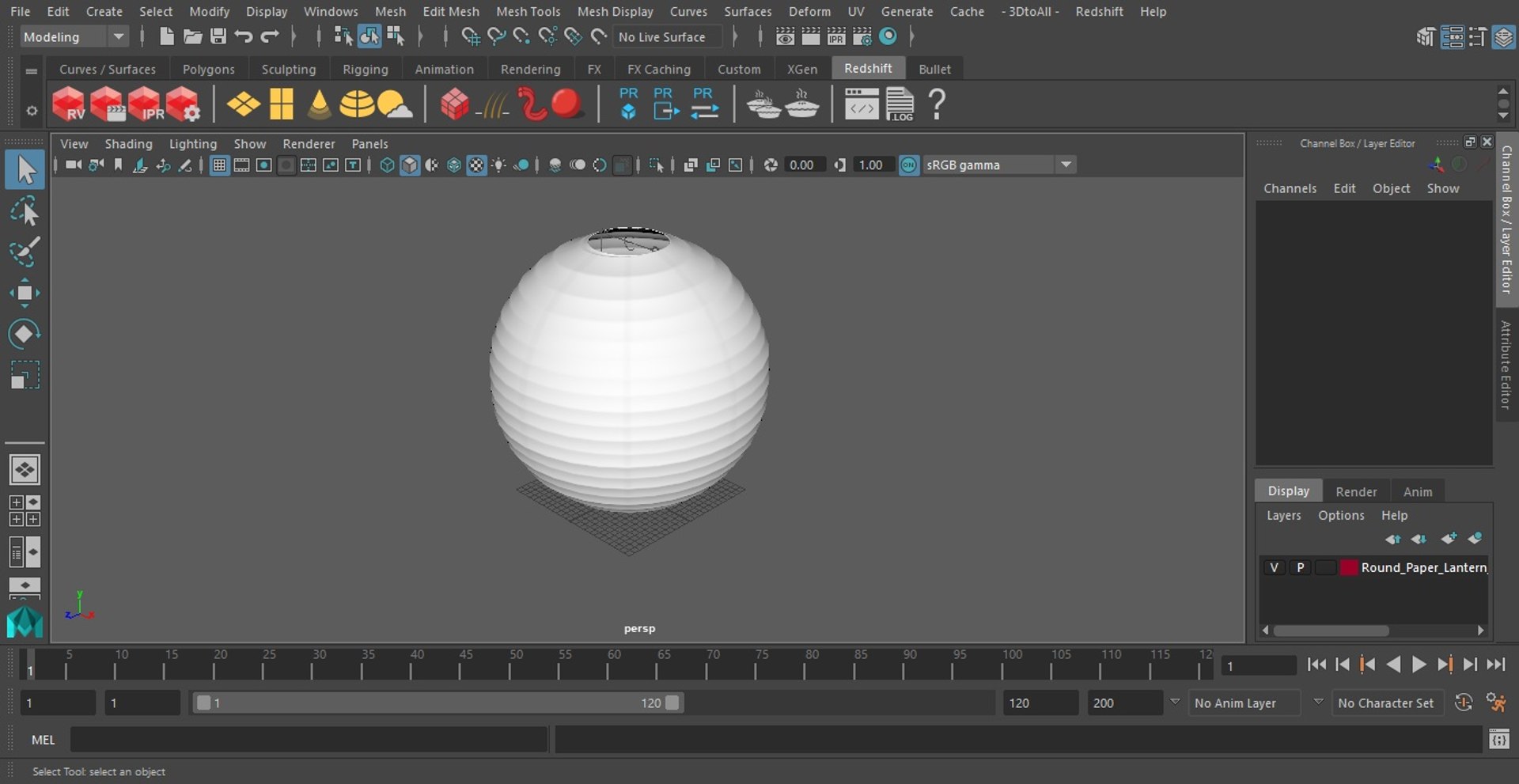Open the layer editor Options menu
The image size is (1519, 784).
click(x=1341, y=515)
